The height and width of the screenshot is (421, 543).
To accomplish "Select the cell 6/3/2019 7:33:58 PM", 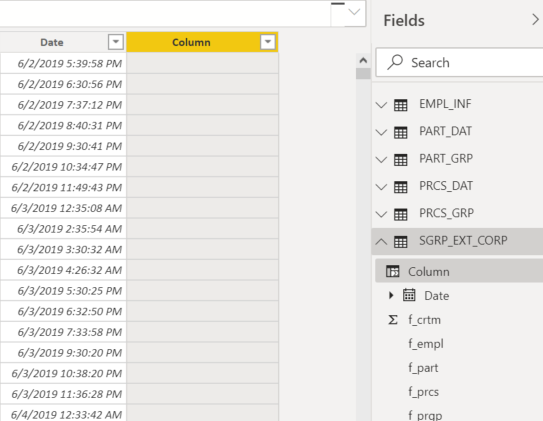I will (63, 332).
